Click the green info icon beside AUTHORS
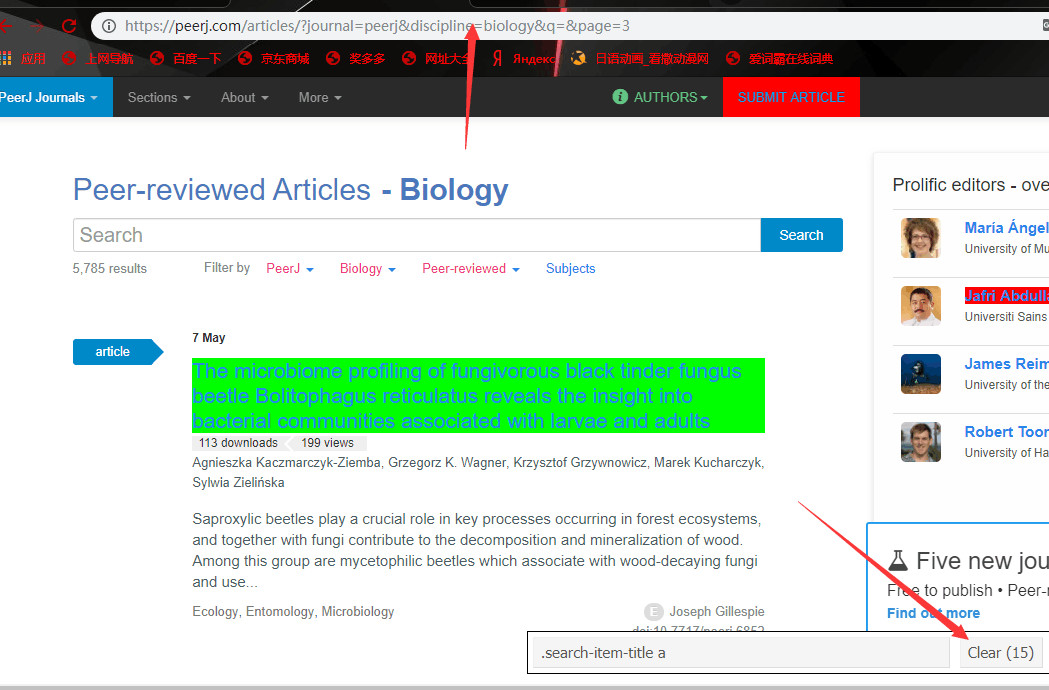 (620, 96)
